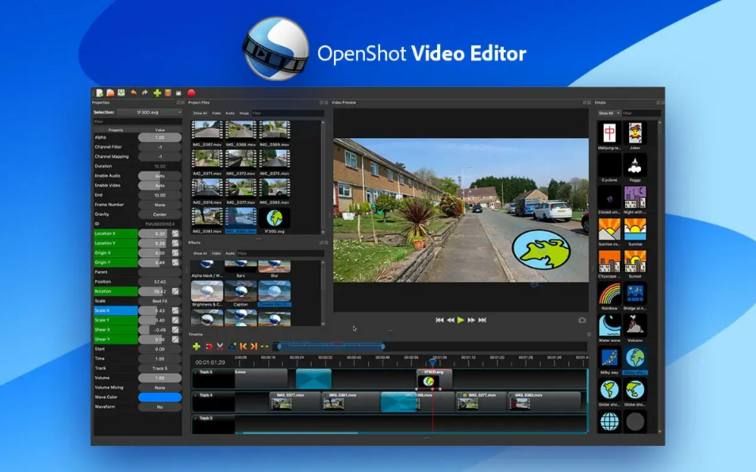Screen dimensions: 756x472
Task: Toggle the Scale X keyframe curve icon
Action: 176,310
